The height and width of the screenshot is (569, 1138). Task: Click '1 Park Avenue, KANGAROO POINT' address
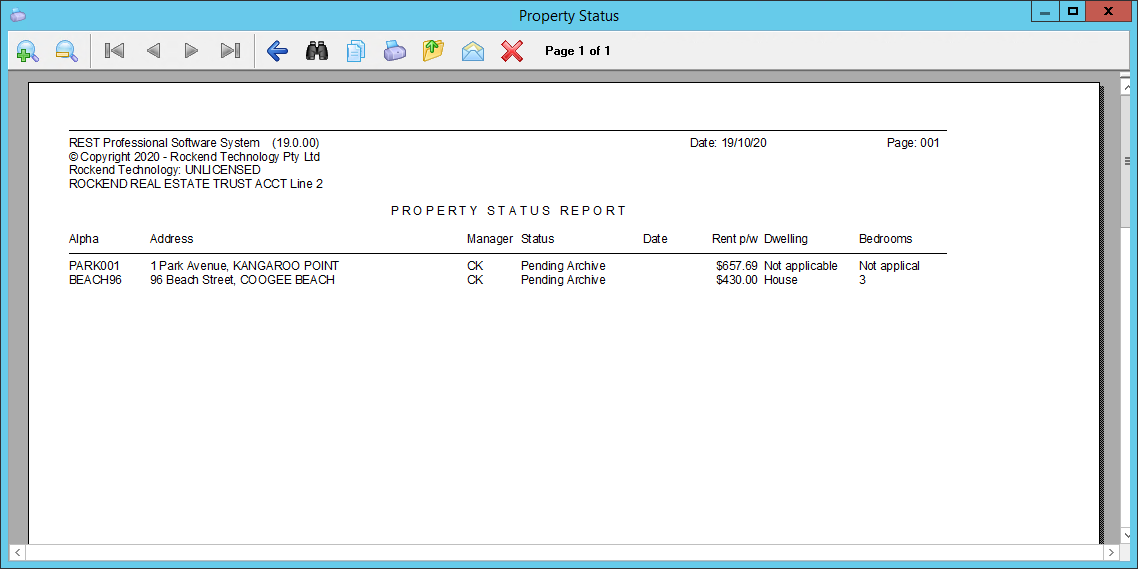pos(245,266)
